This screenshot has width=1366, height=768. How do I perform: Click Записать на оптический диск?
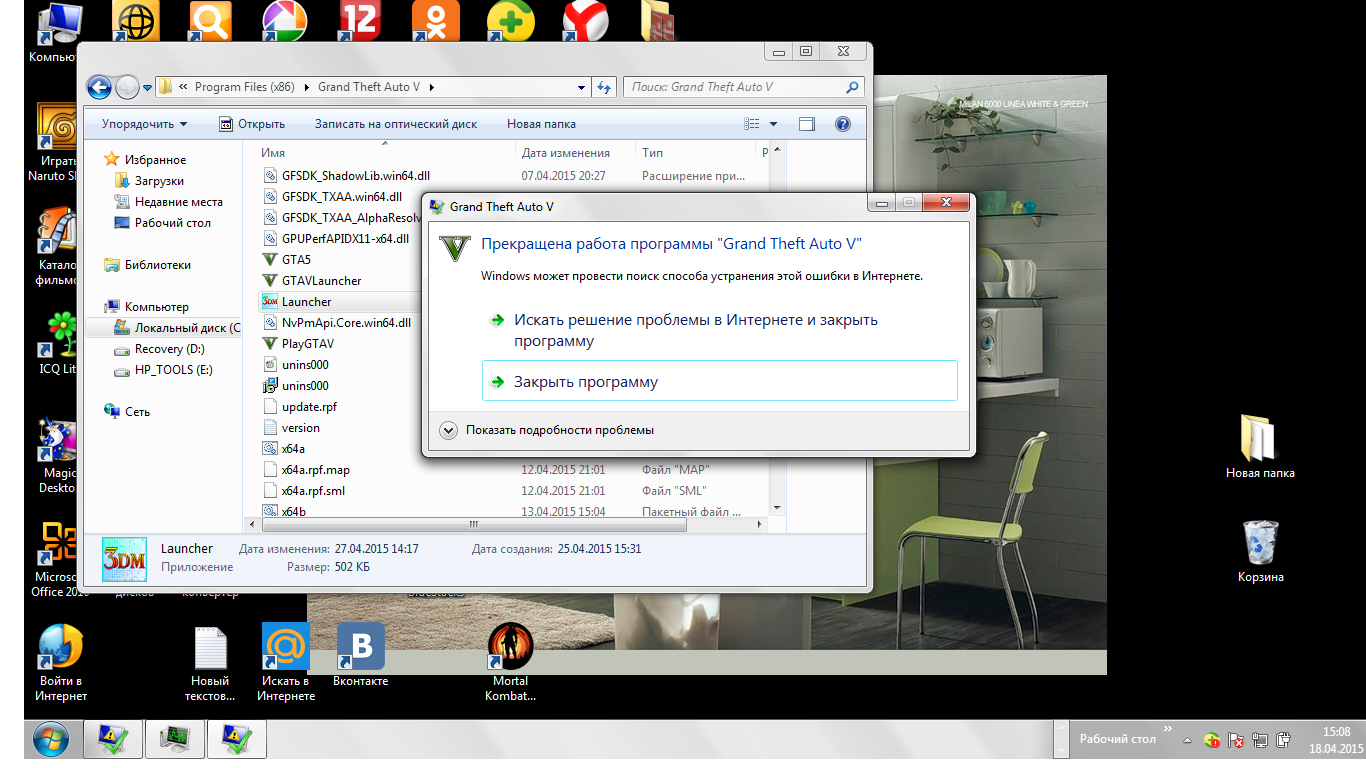(396, 124)
